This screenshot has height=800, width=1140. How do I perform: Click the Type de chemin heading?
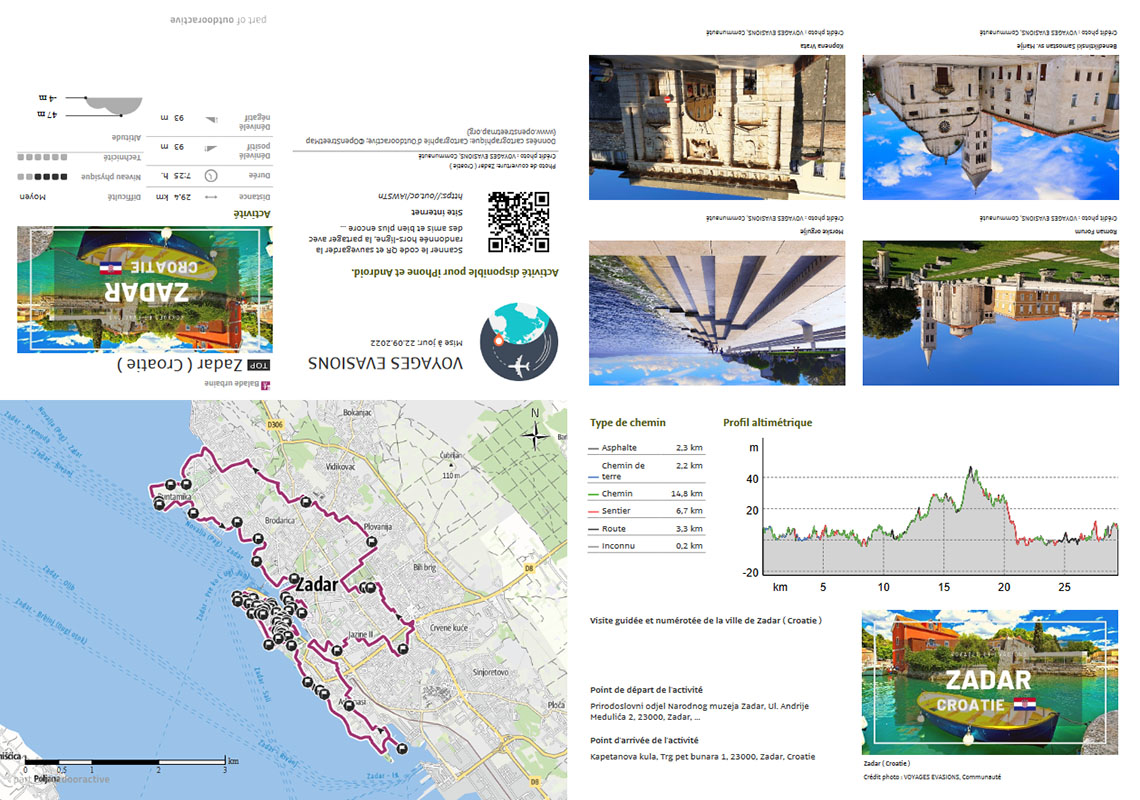pyautogui.click(x=628, y=423)
